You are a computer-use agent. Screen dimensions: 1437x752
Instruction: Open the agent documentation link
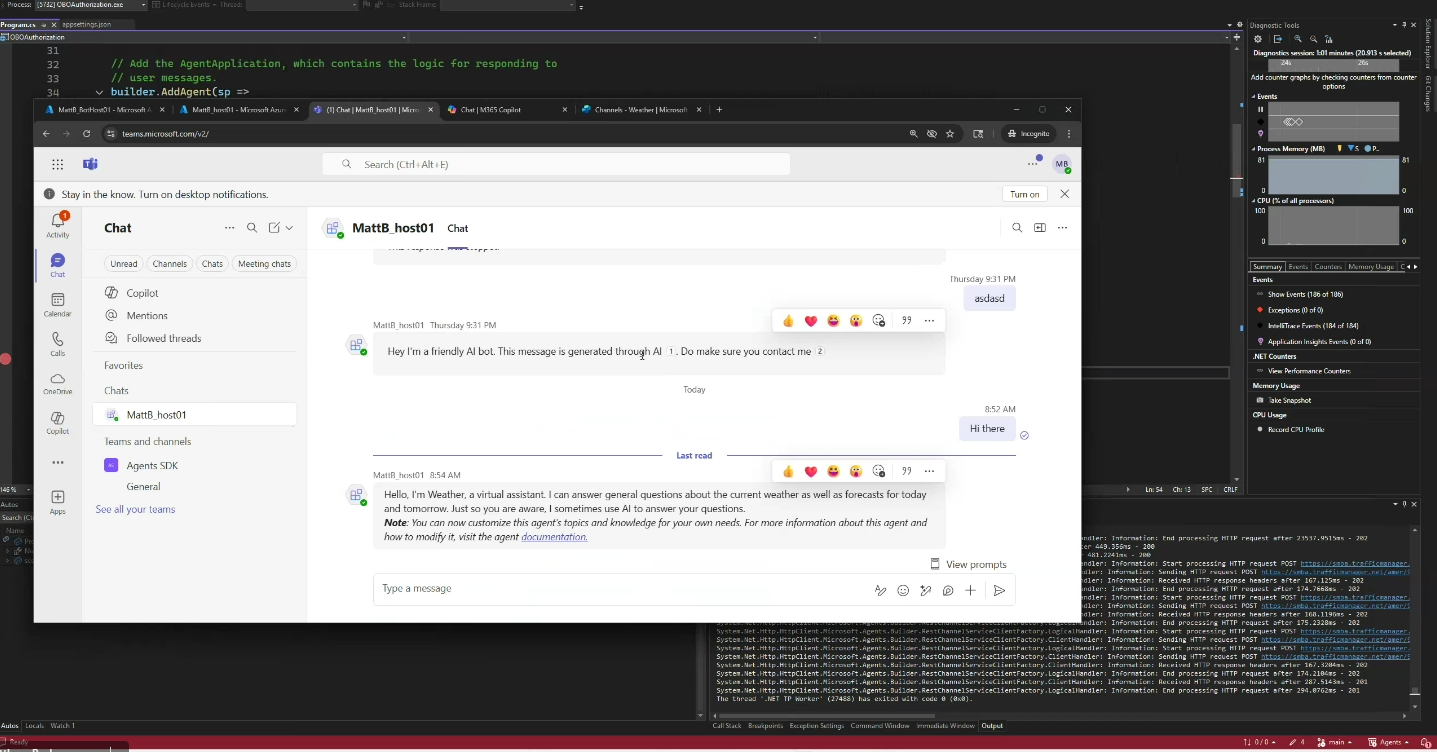tap(554, 537)
